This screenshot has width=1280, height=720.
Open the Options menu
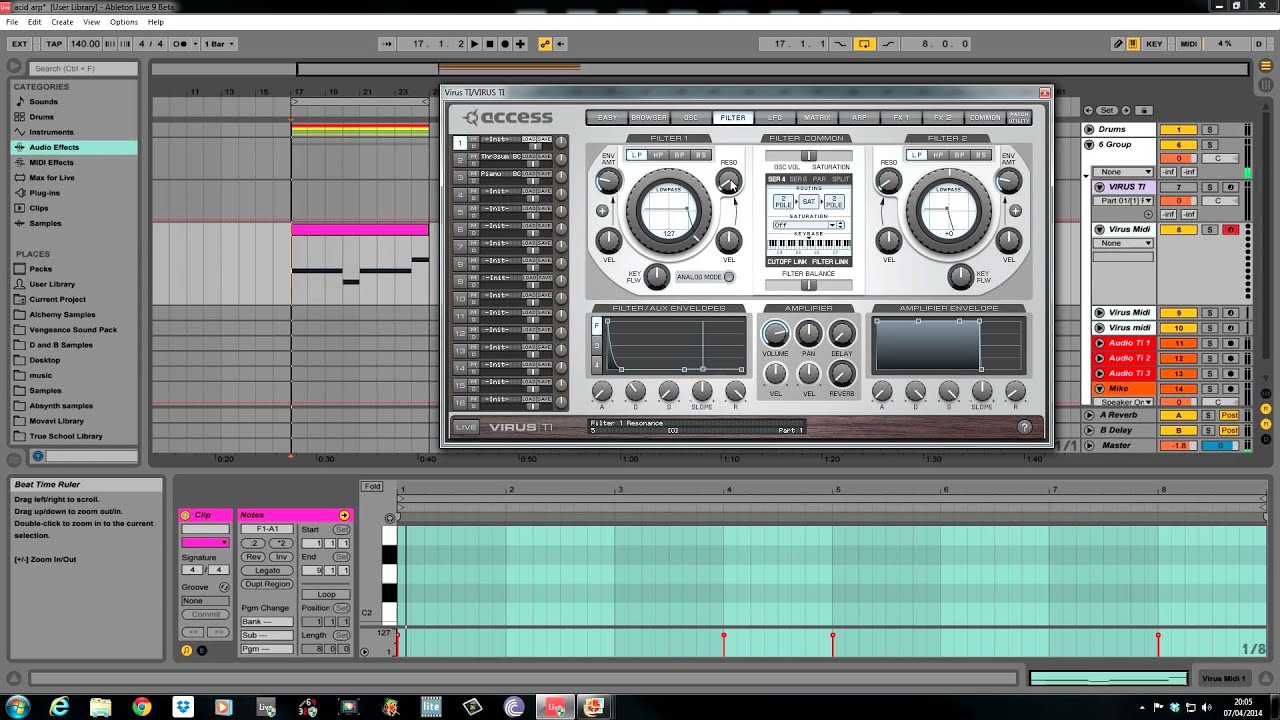(124, 22)
